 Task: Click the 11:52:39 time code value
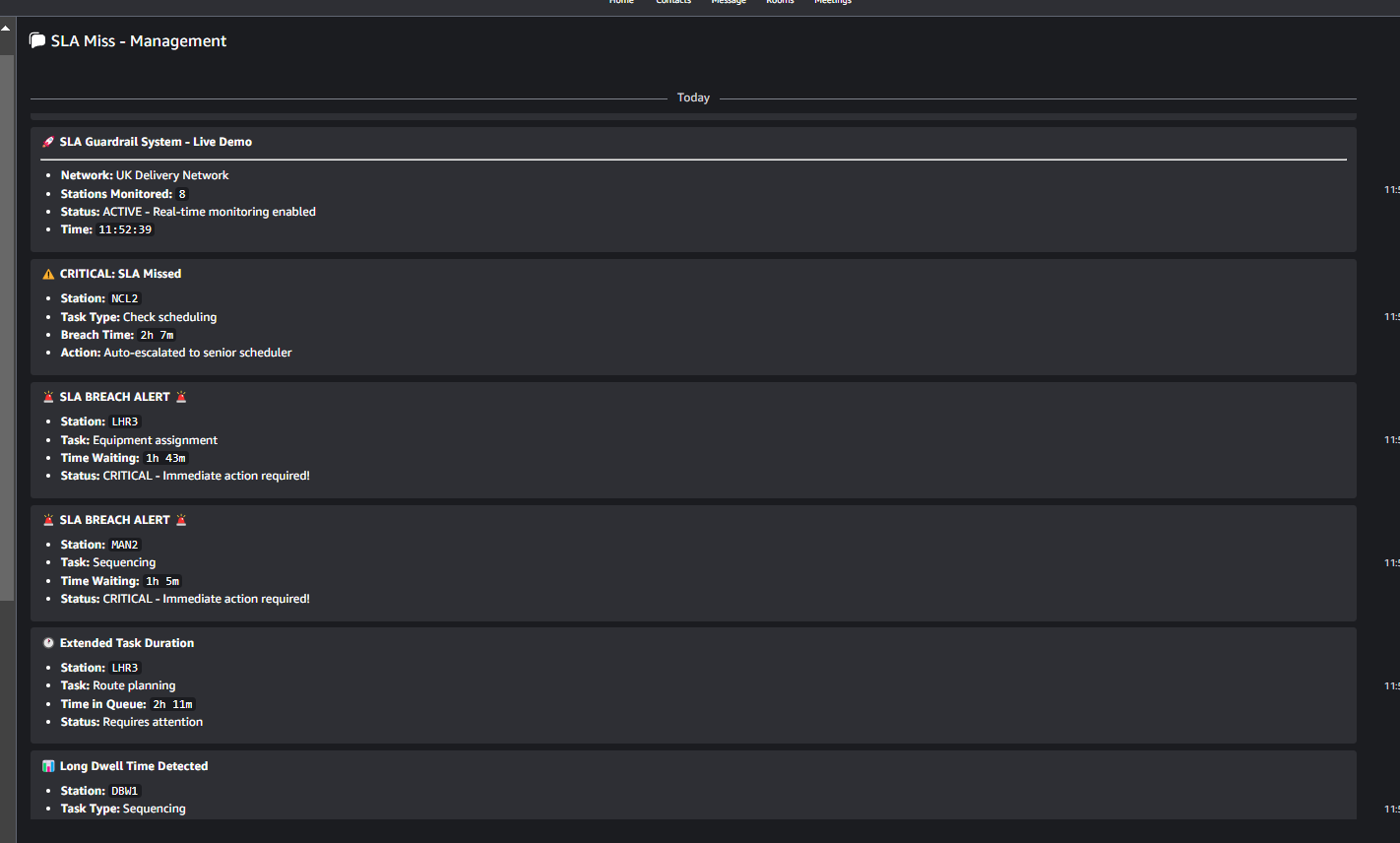tap(125, 229)
